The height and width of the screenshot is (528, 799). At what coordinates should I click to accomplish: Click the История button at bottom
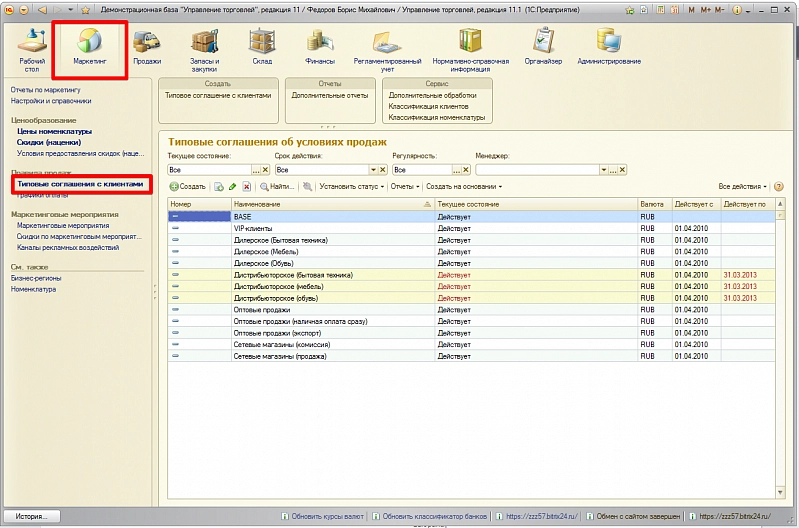point(31,516)
